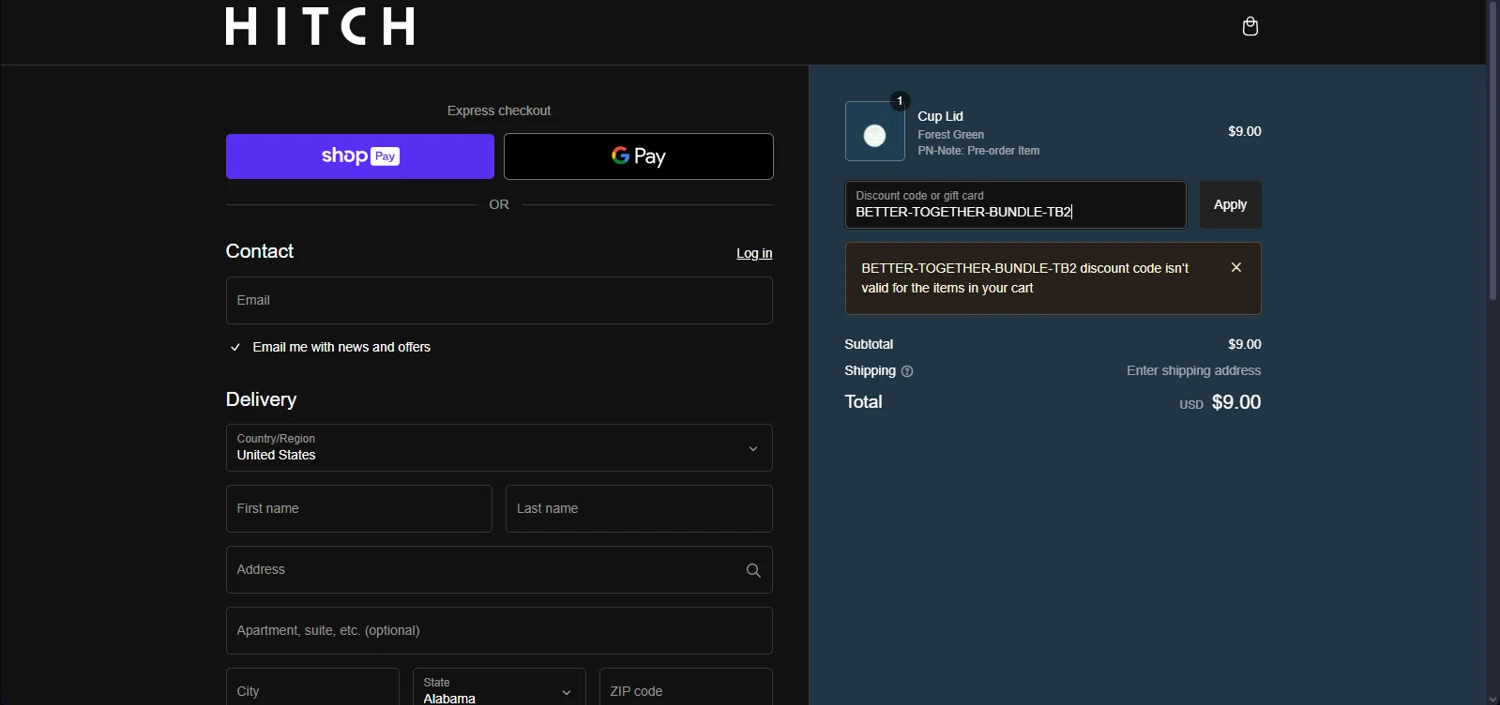Click the Forest Green variant text
The height and width of the screenshot is (705, 1500).
(951, 134)
